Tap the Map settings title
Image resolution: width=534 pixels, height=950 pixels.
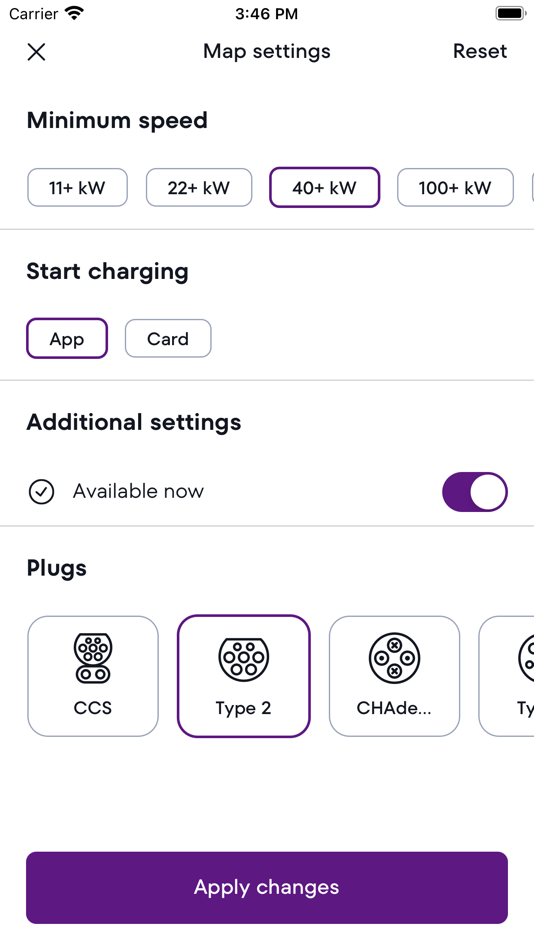click(x=267, y=51)
